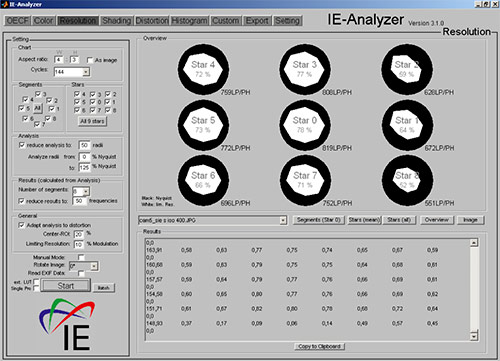Click the Start button
The height and width of the screenshot is (361, 500).
point(66,286)
